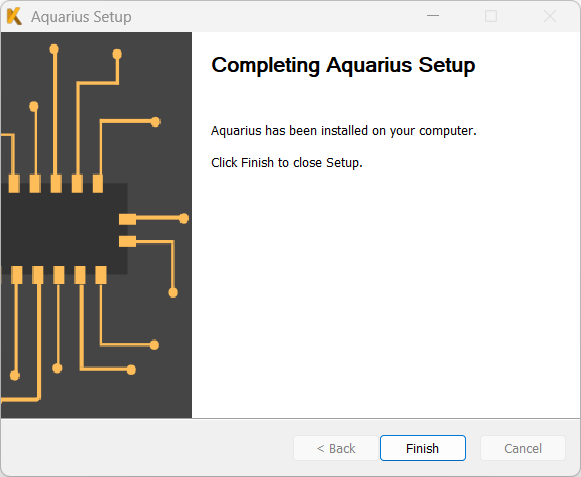Click the tallest trace's top circular node
Viewport: 581px width, 477px height.
pyautogui.click(x=54, y=49)
